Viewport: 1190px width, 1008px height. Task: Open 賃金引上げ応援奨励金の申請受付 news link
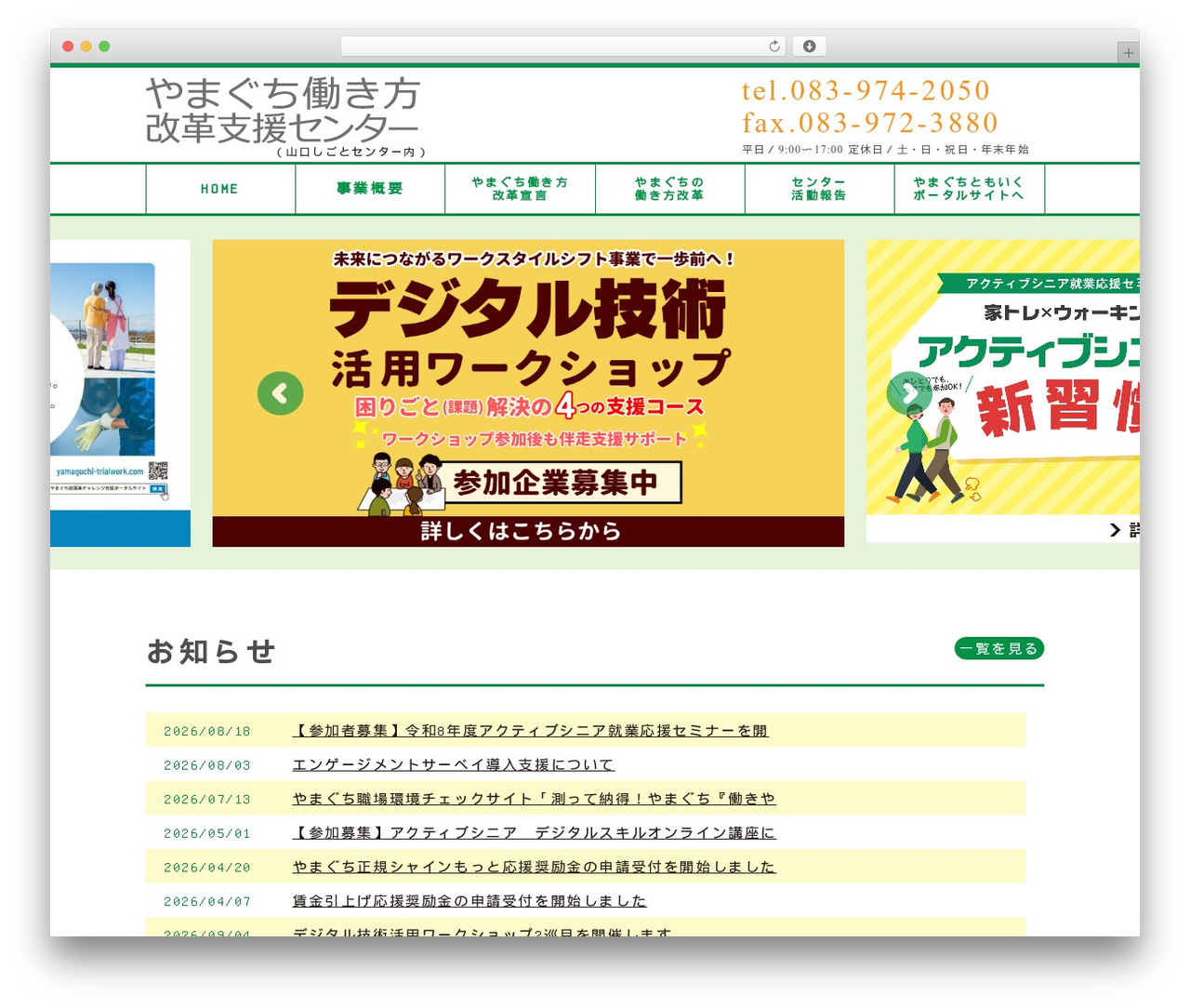click(469, 901)
